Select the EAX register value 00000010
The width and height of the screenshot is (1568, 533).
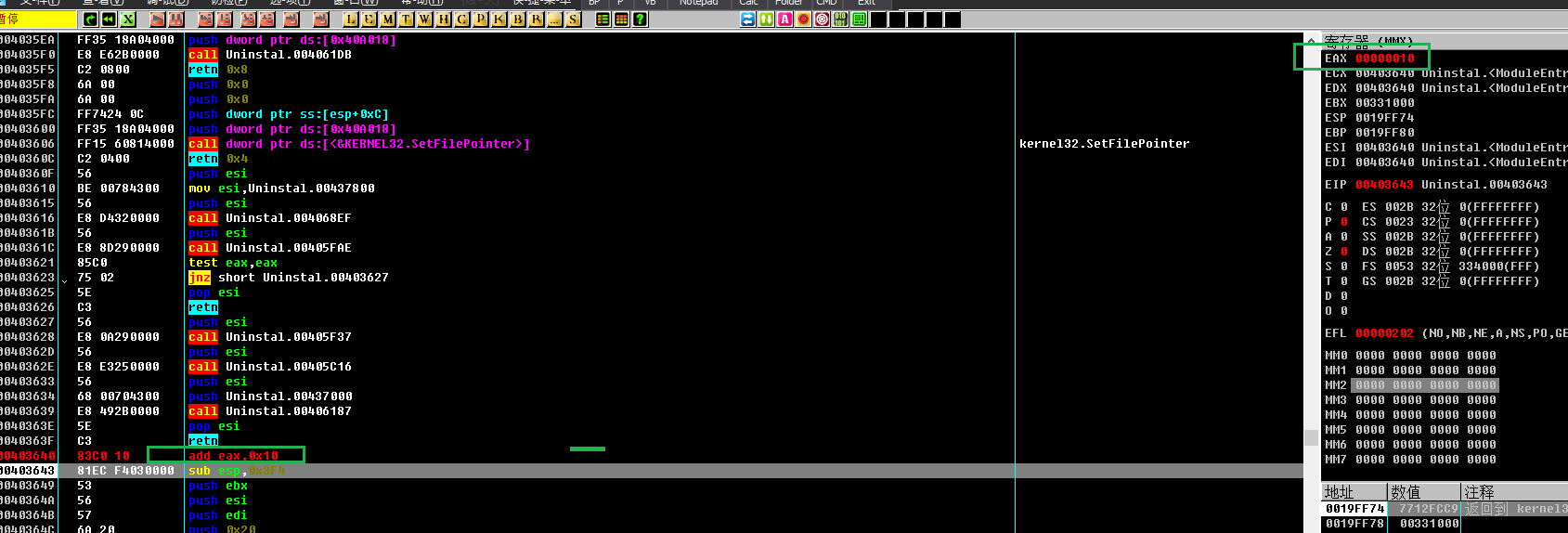[1385, 58]
